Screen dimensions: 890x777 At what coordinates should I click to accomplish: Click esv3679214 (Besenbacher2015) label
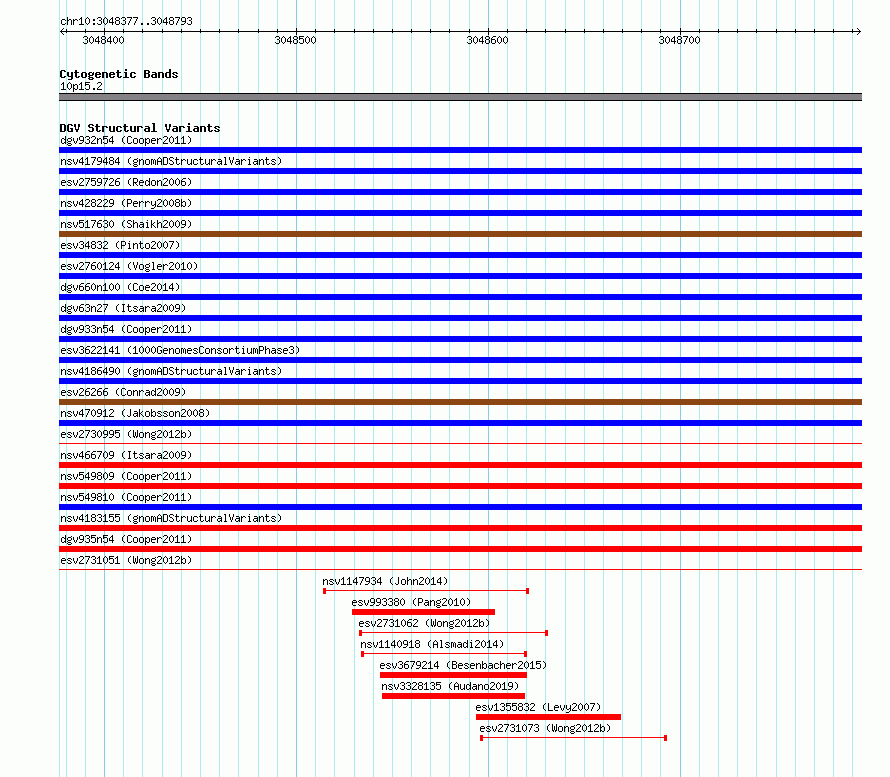[x=463, y=665]
